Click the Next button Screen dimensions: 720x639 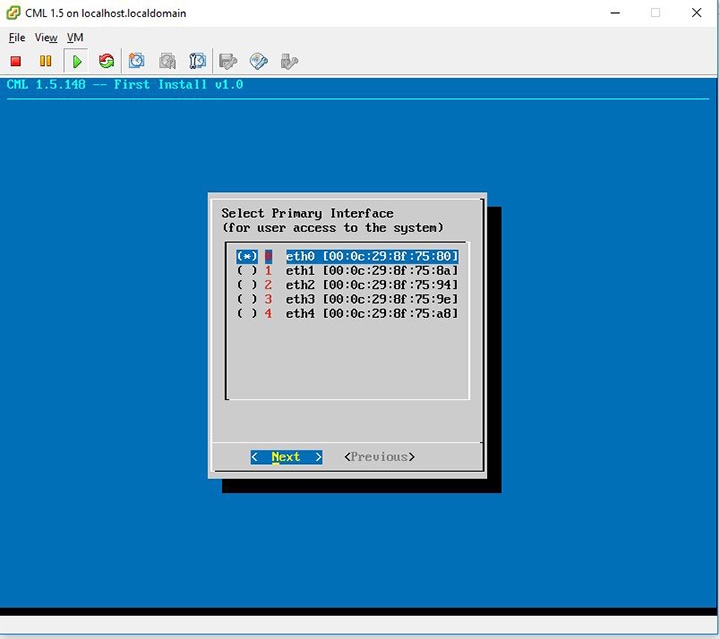[286, 457]
